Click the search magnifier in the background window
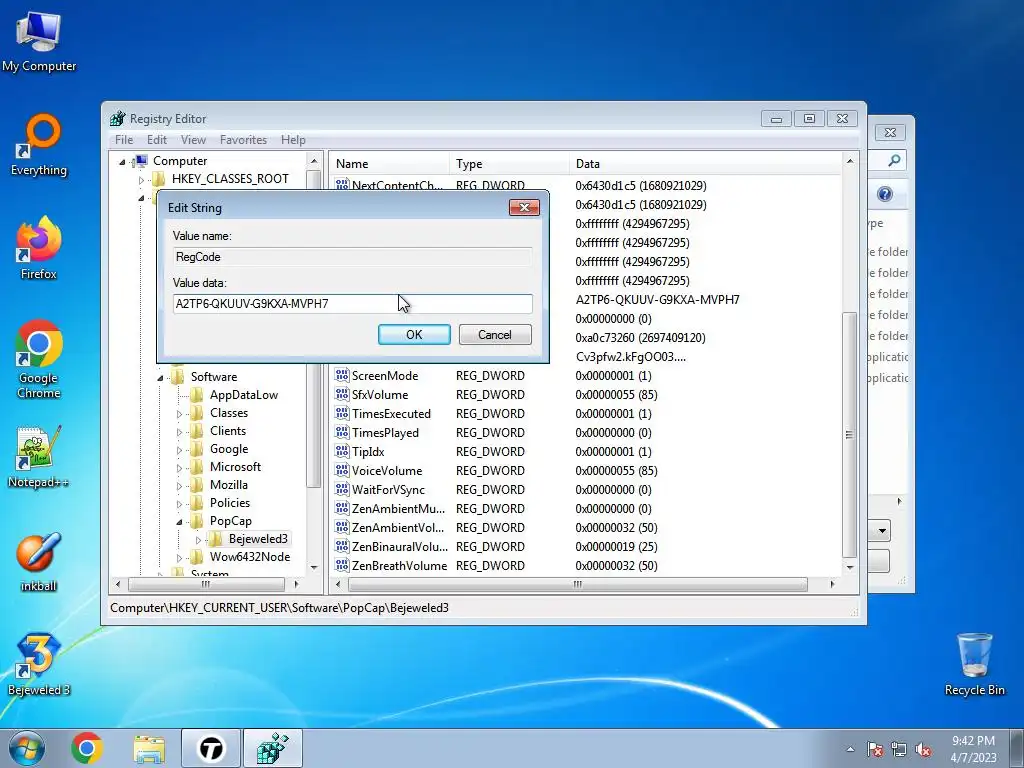The height and width of the screenshot is (768, 1024). (x=894, y=160)
